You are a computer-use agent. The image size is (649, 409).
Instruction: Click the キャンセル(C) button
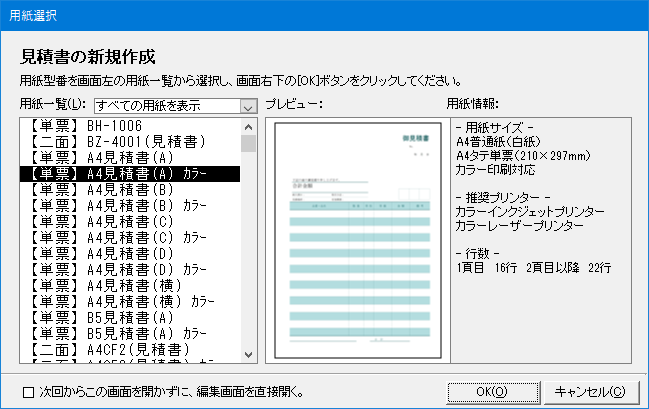tap(591, 392)
